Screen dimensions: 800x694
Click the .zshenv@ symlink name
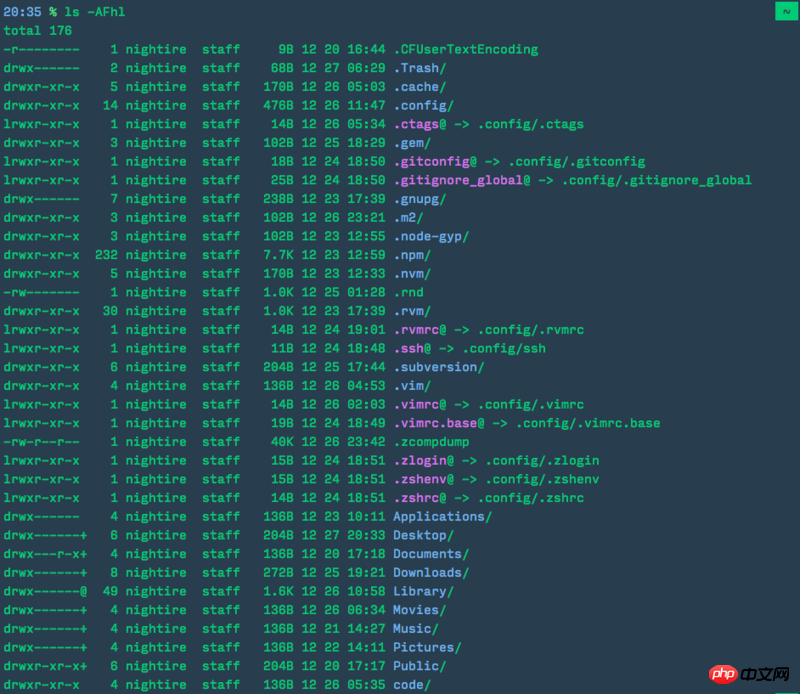(423, 480)
